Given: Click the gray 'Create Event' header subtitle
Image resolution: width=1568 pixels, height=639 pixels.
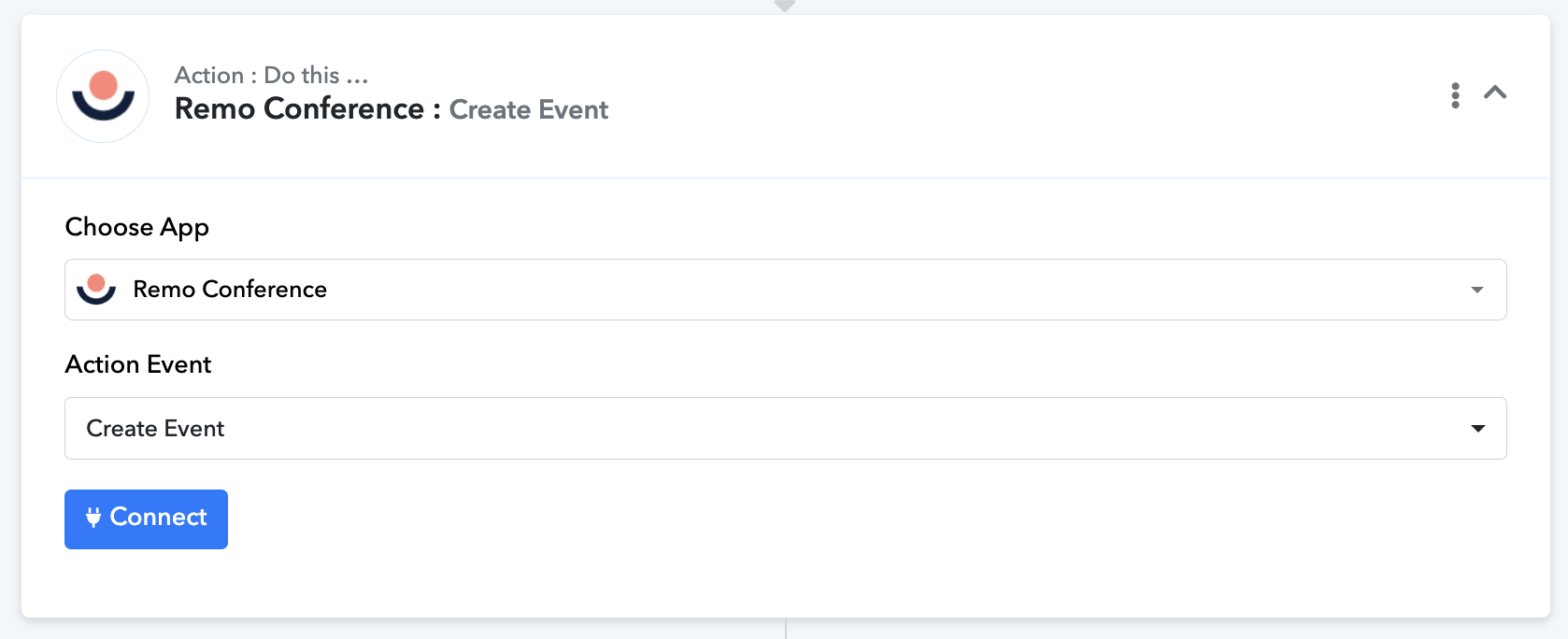Looking at the screenshot, I should click(x=529, y=110).
